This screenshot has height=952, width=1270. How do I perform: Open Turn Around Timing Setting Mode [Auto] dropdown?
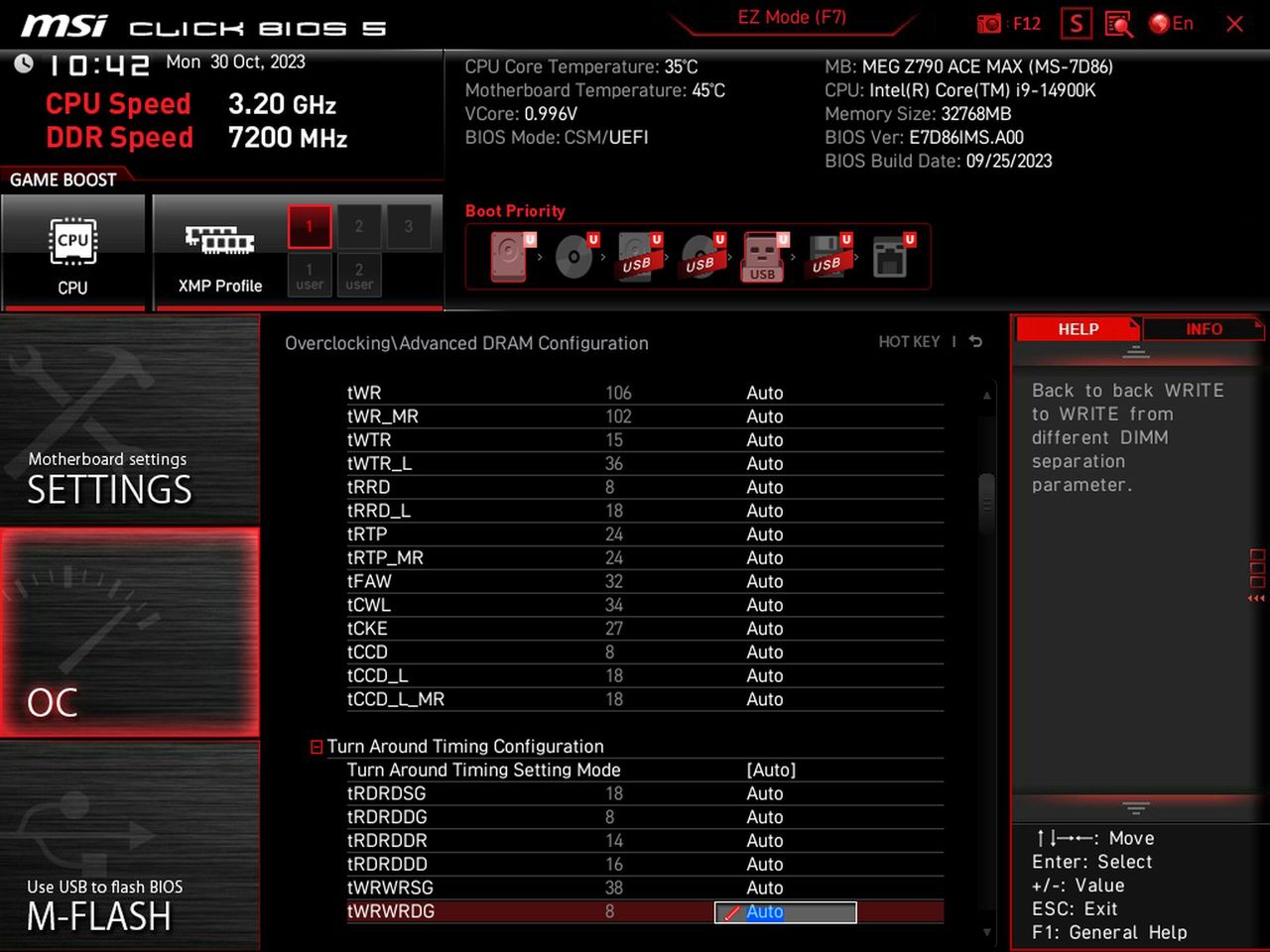tap(771, 771)
